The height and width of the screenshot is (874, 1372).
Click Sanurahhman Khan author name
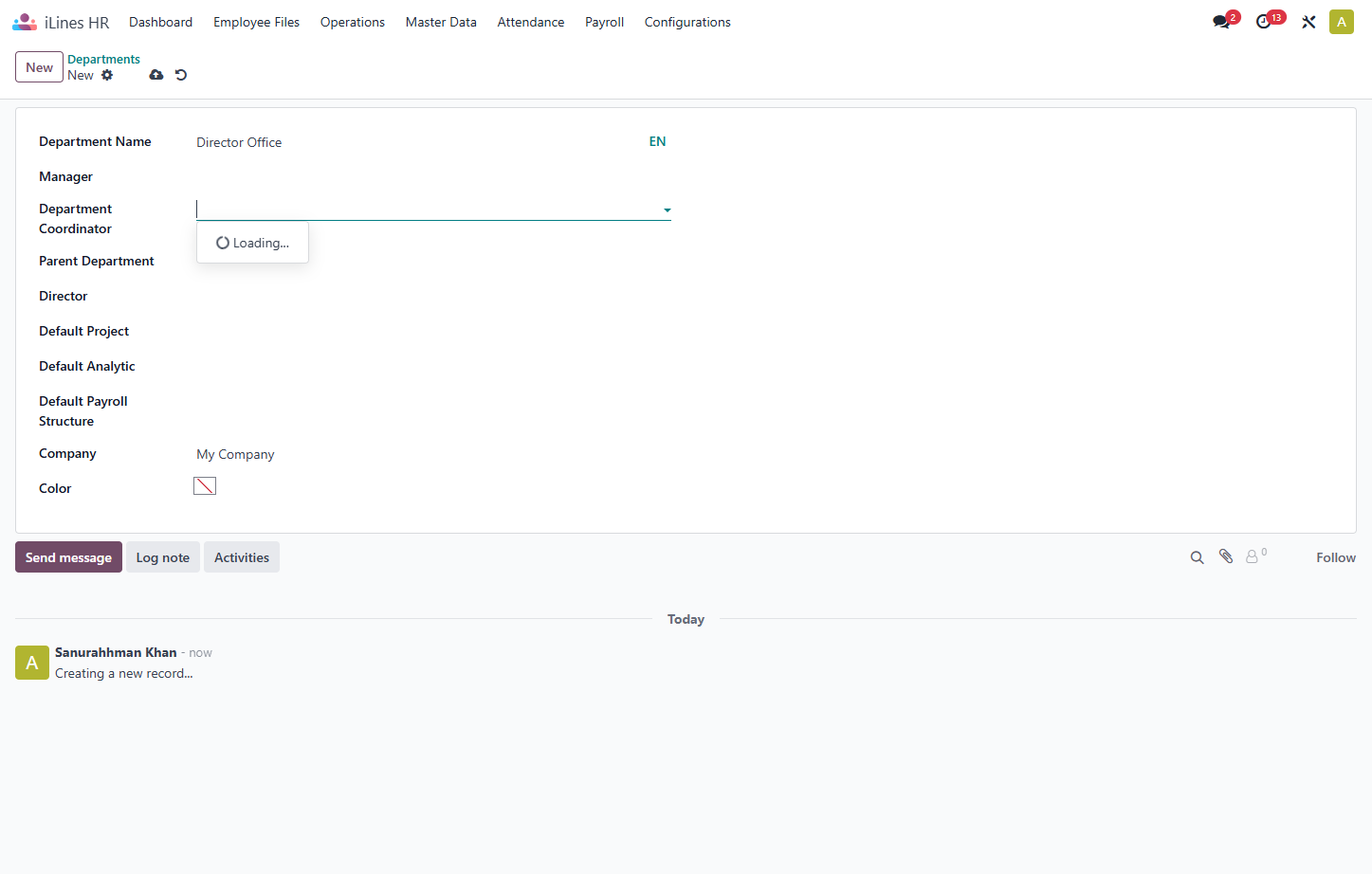(x=116, y=652)
